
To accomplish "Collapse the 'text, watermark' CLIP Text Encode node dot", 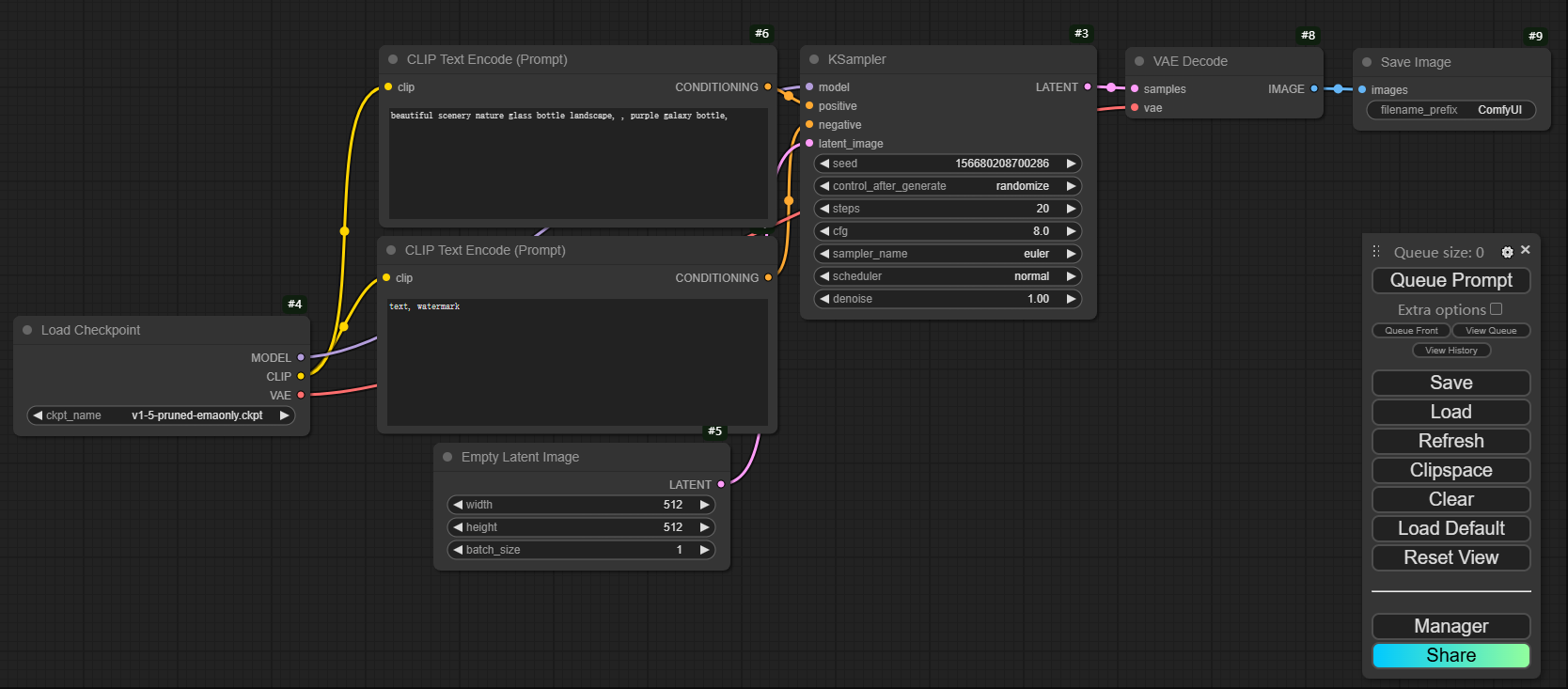I will [x=391, y=250].
